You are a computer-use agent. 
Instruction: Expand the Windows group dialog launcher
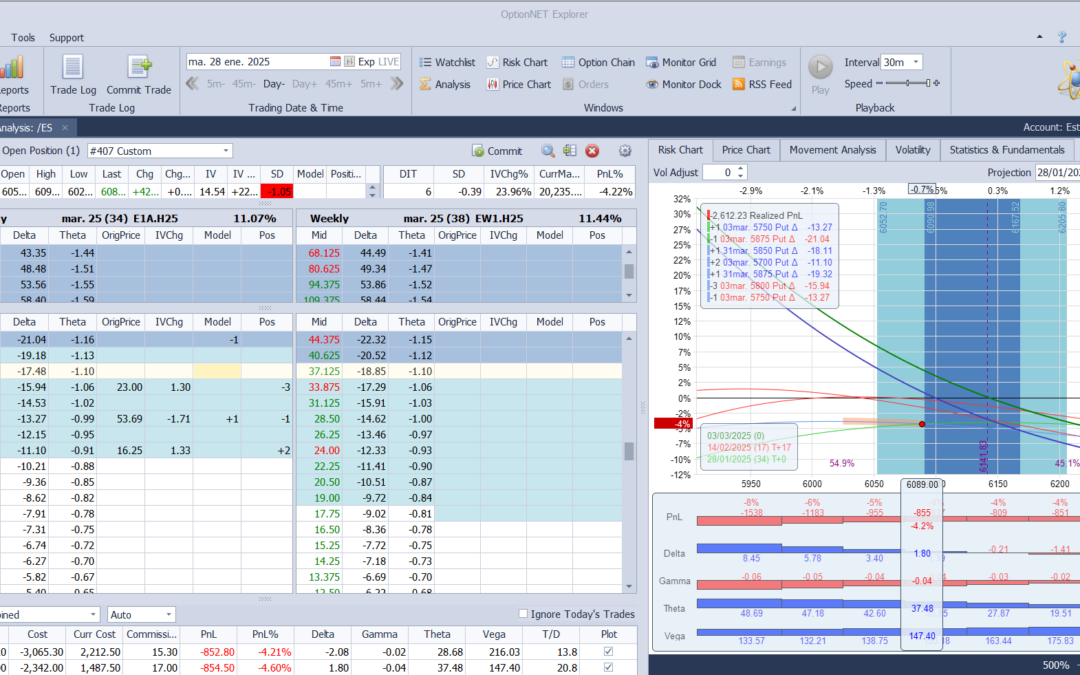click(793, 108)
